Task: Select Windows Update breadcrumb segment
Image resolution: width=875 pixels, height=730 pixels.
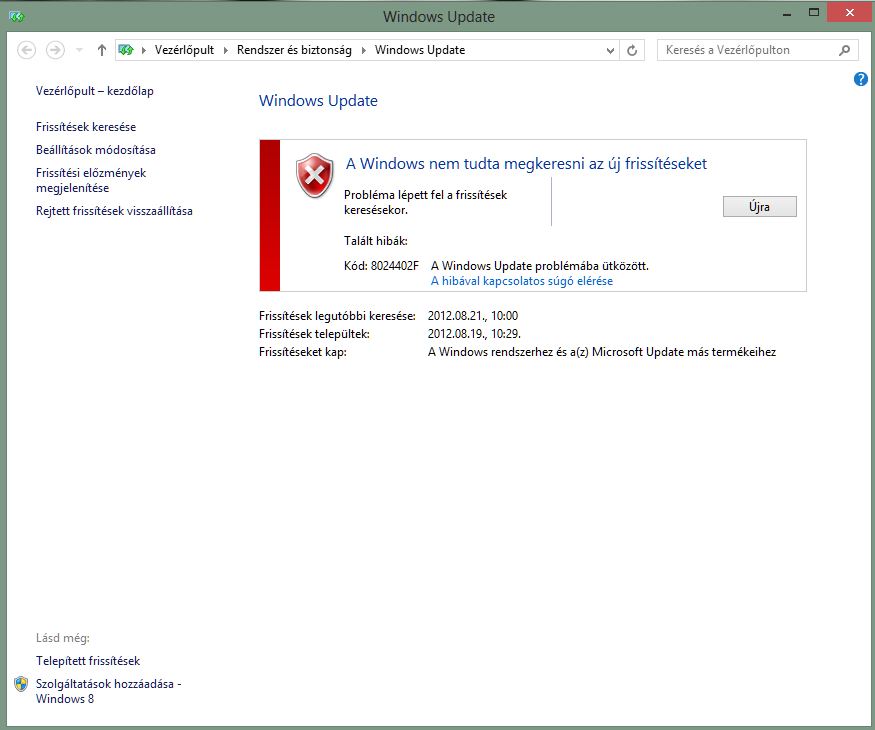Action: click(420, 50)
